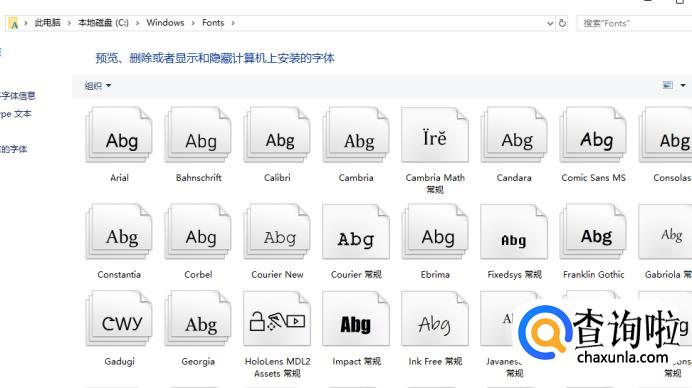The height and width of the screenshot is (388, 692).
Task: Select the Constantia font icon
Action: coord(119,232)
